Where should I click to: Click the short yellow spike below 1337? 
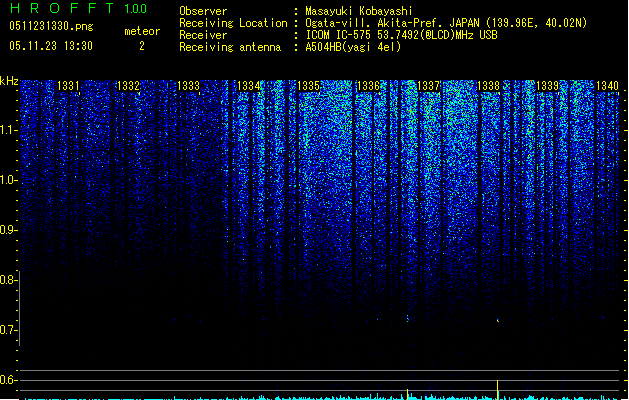pos(408,394)
